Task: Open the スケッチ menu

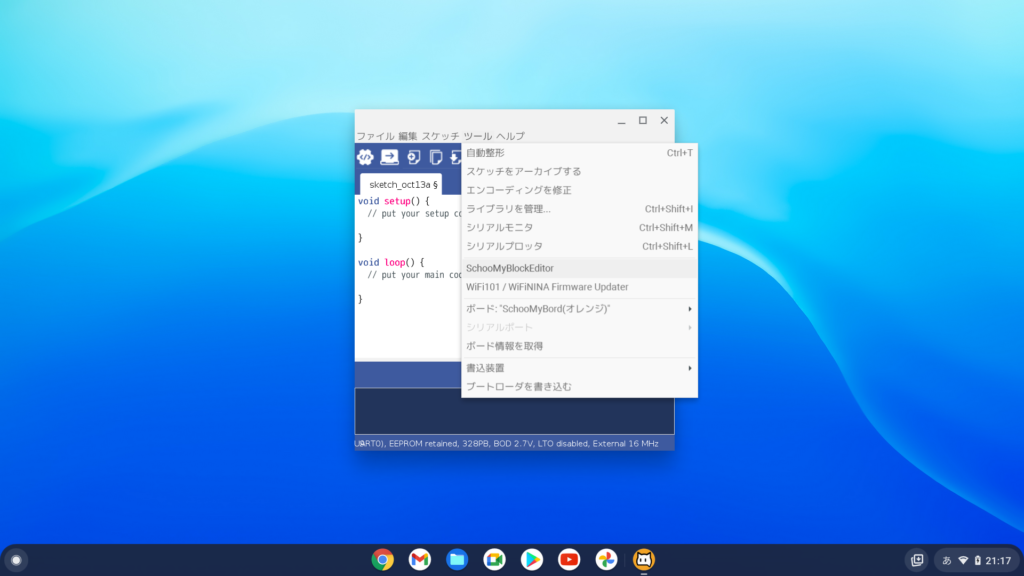Action: [x=440, y=136]
